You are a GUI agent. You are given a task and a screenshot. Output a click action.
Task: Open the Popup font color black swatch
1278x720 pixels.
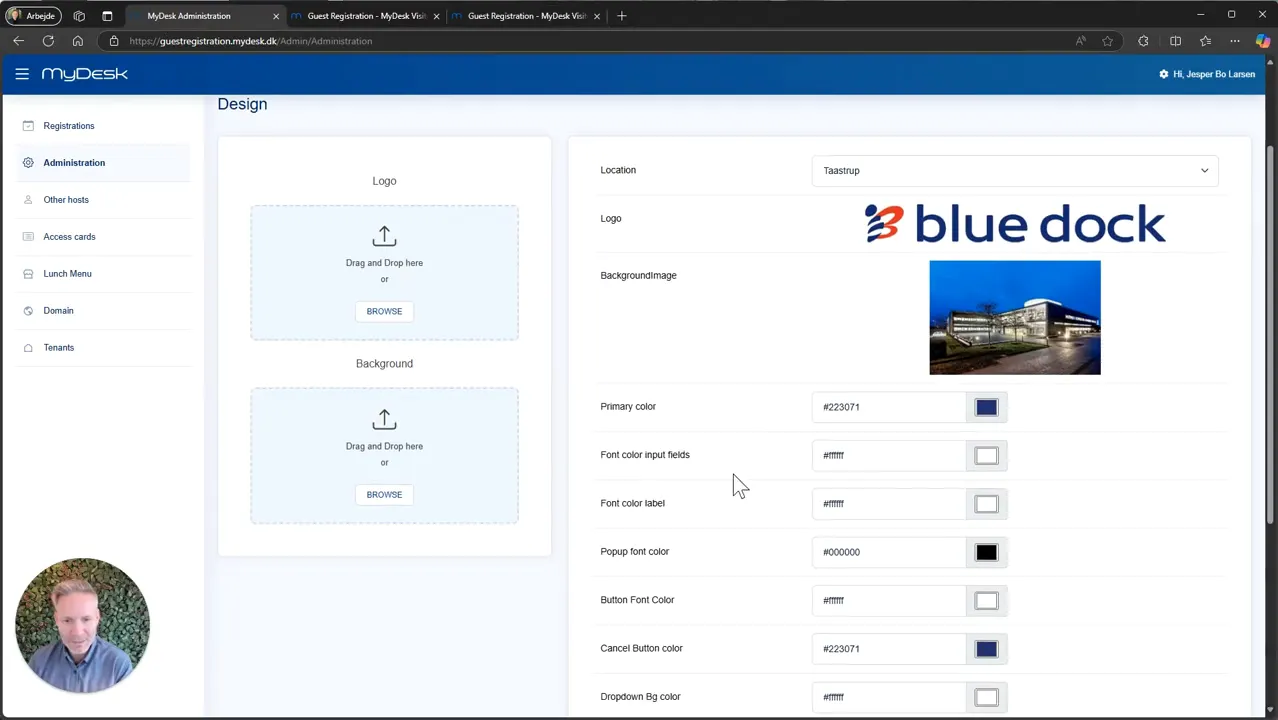point(986,552)
